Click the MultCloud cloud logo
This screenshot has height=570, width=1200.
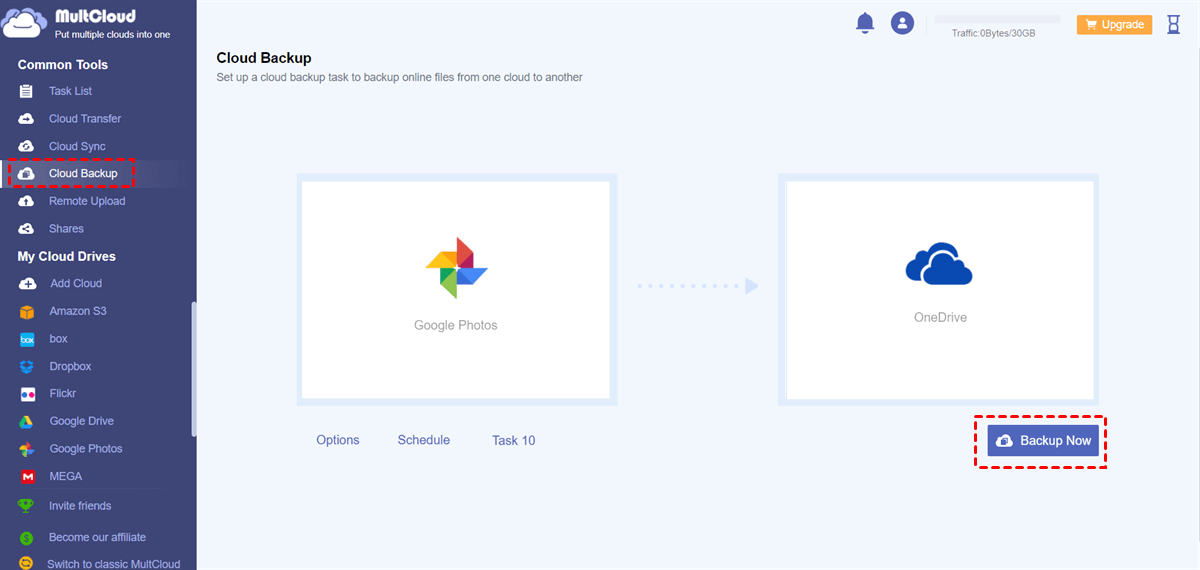25,23
